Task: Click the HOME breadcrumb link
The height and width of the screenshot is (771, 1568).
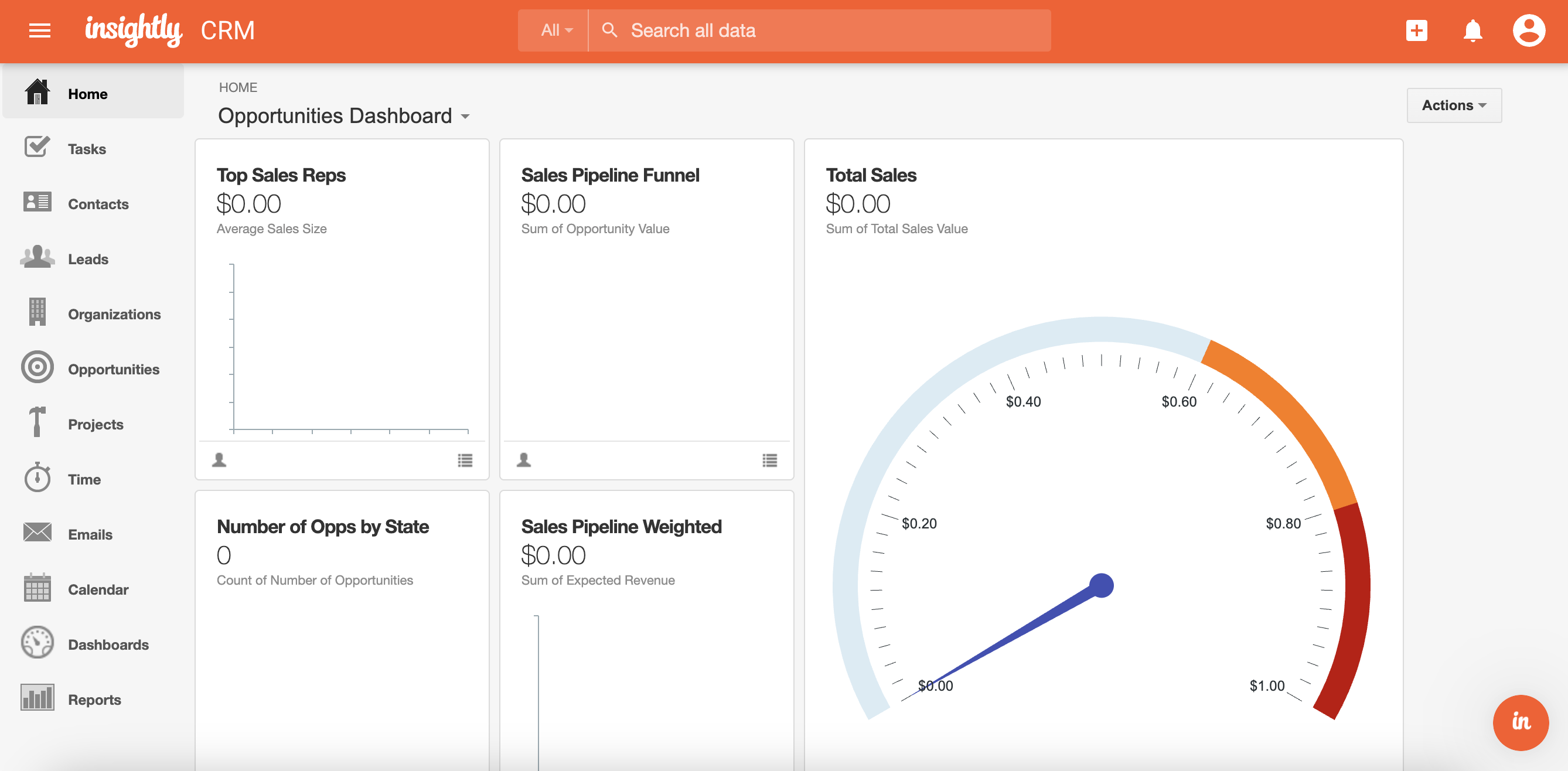Action: [x=238, y=87]
